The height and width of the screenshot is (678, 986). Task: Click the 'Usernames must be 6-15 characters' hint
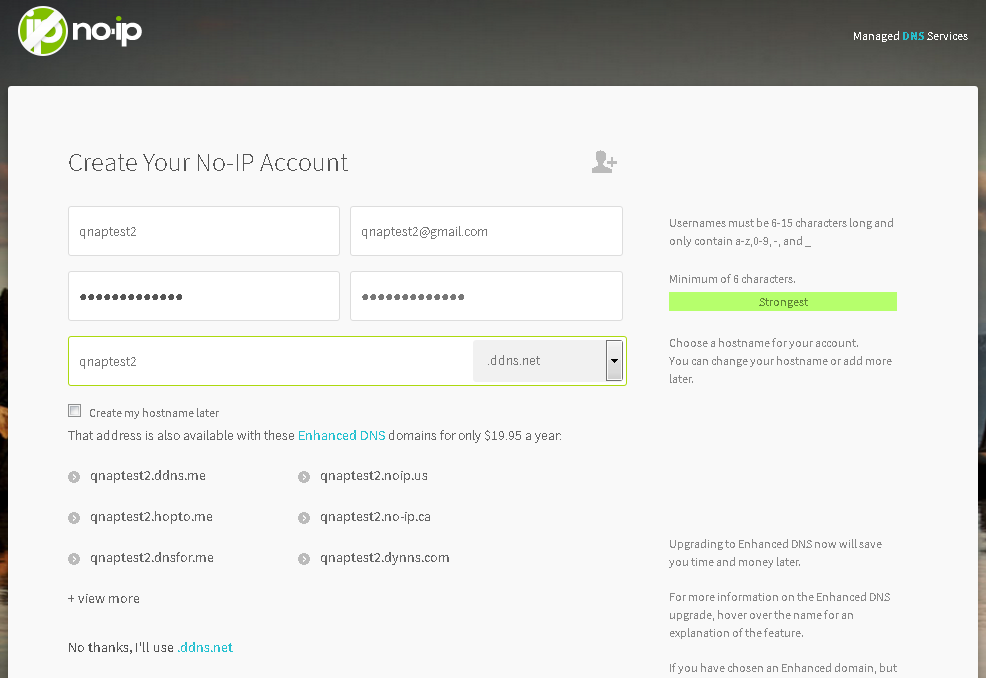781,232
